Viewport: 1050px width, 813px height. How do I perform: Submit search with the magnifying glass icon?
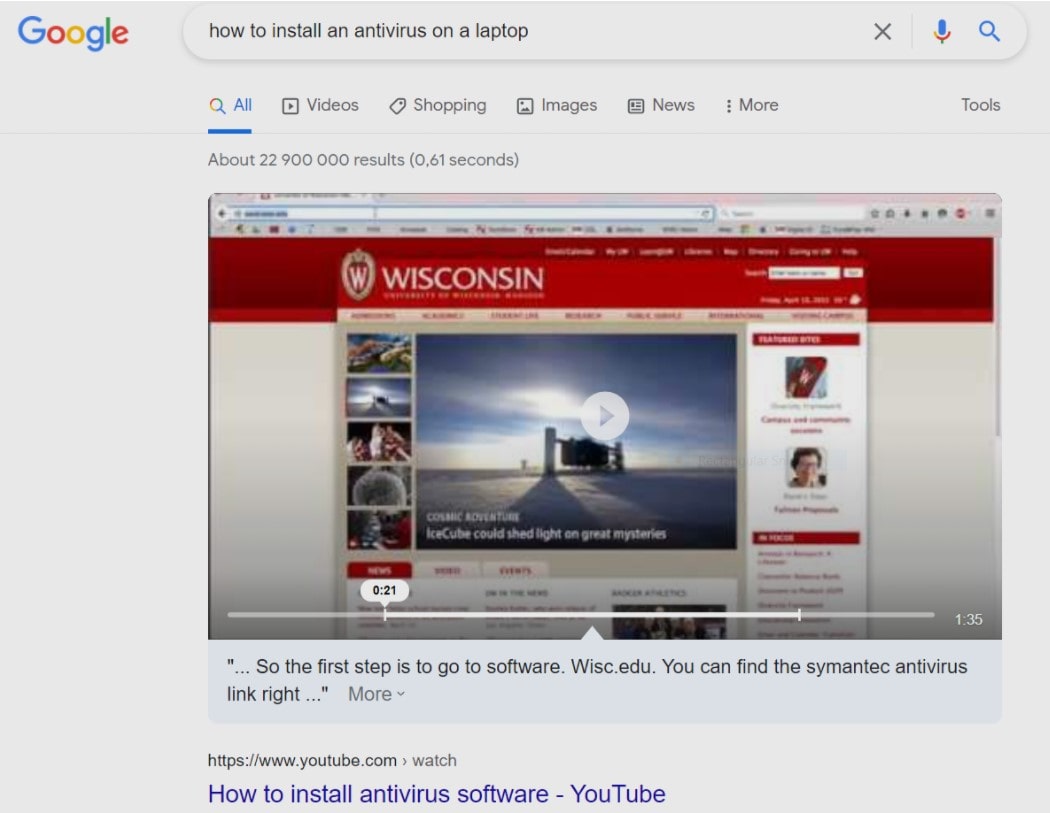click(989, 31)
